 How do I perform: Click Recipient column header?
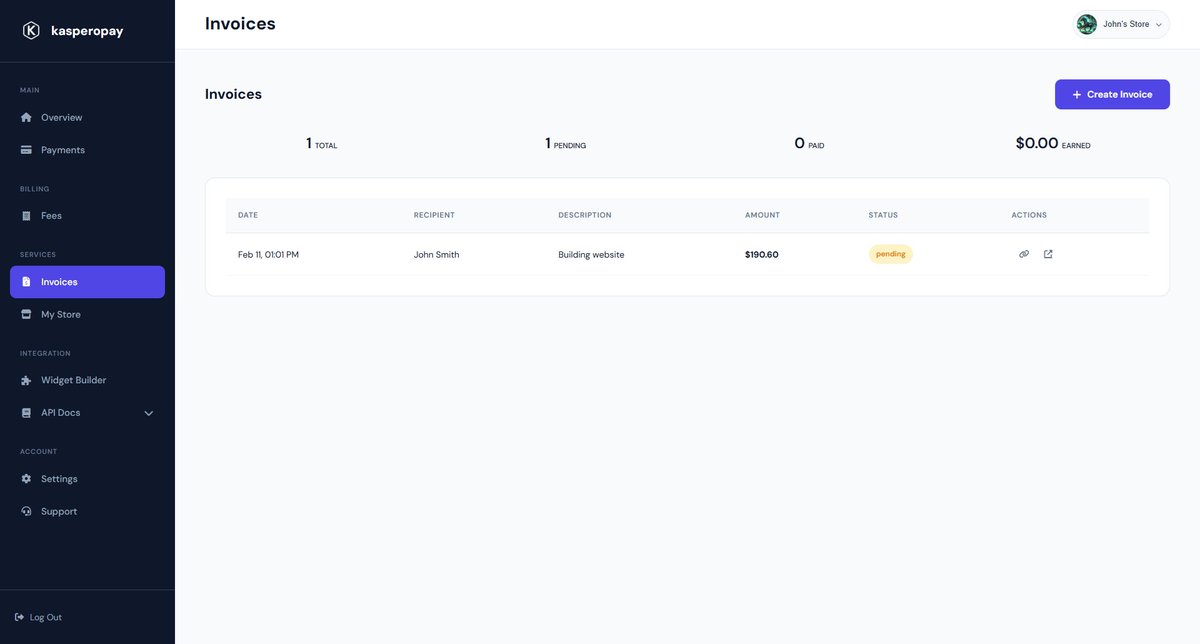[434, 215]
